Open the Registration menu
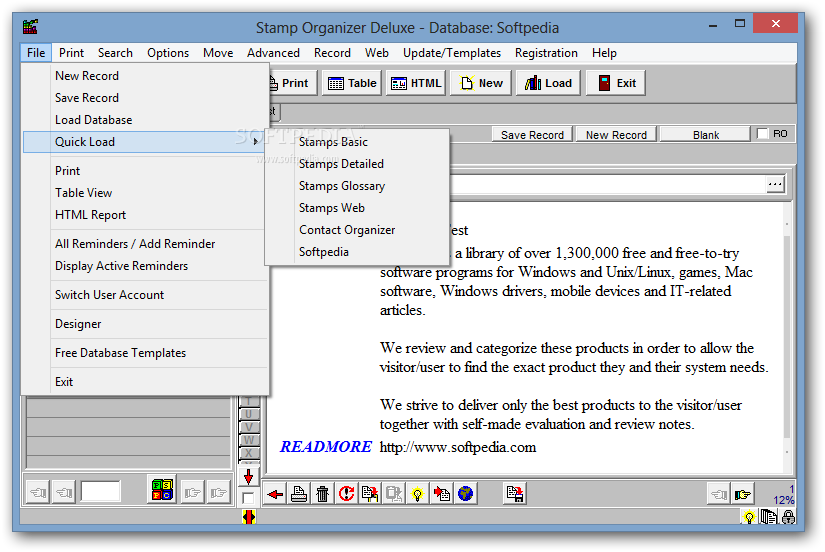This screenshot has width=825, height=552. pyautogui.click(x=546, y=53)
